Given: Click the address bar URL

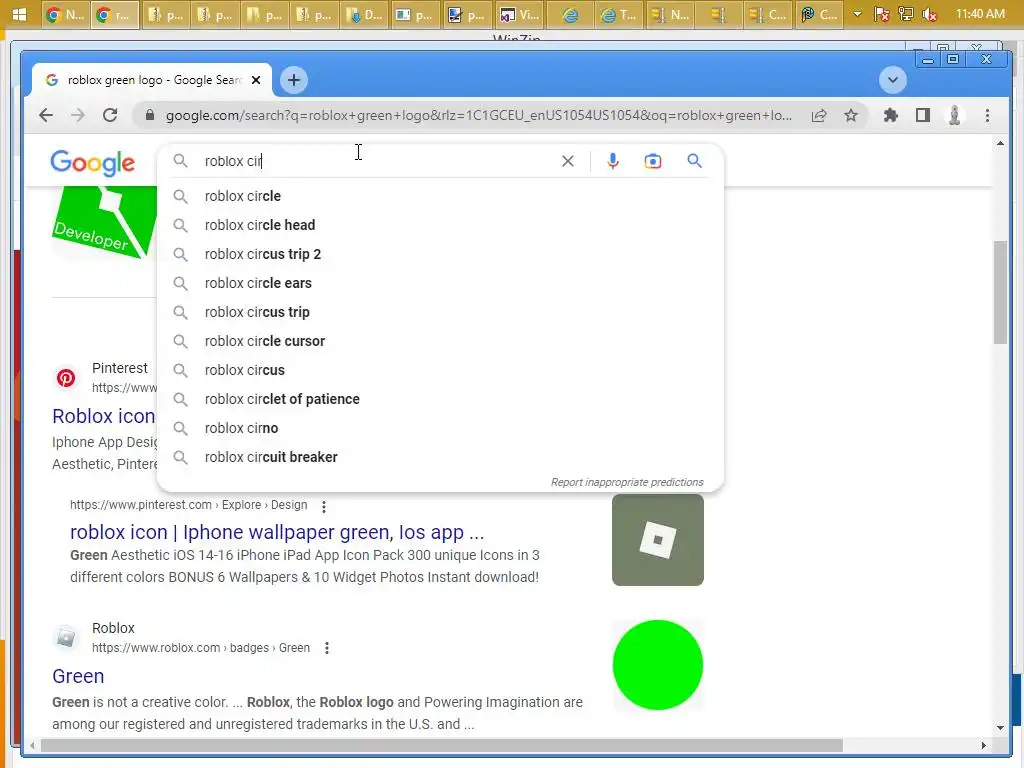Looking at the screenshot, I should [478, 116].
